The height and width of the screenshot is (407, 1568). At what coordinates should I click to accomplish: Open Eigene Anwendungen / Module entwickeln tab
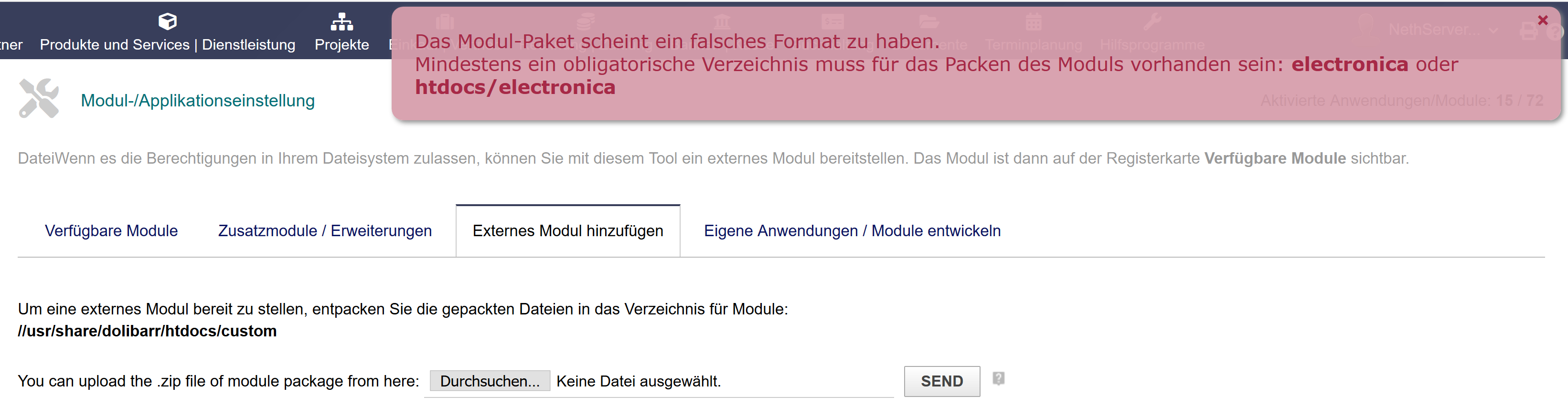pyautogui.click(x=852, y=230)
